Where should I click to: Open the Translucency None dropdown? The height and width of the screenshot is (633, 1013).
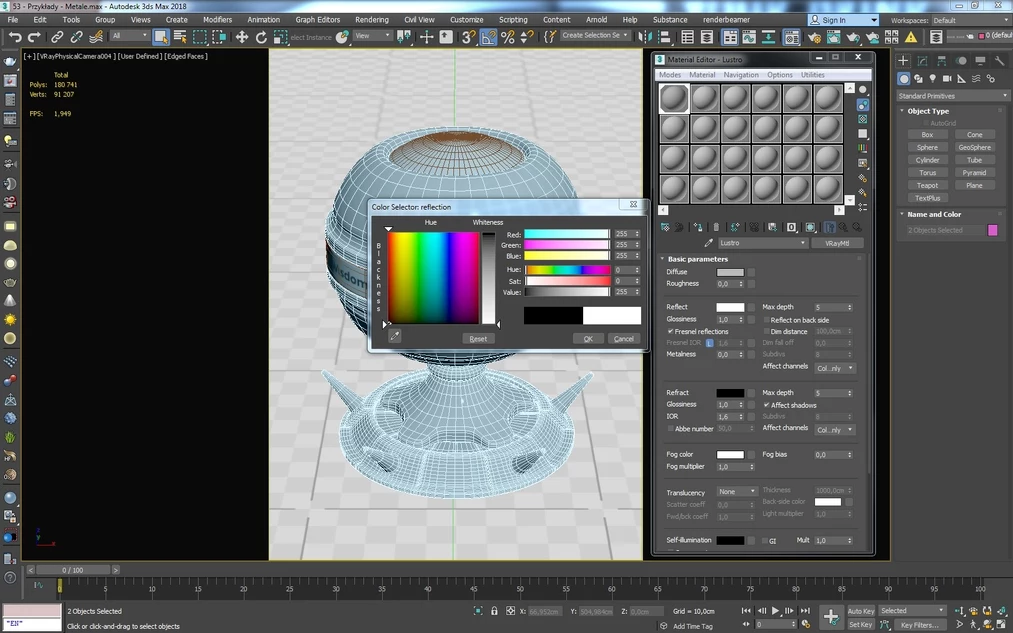coord(736,492)
